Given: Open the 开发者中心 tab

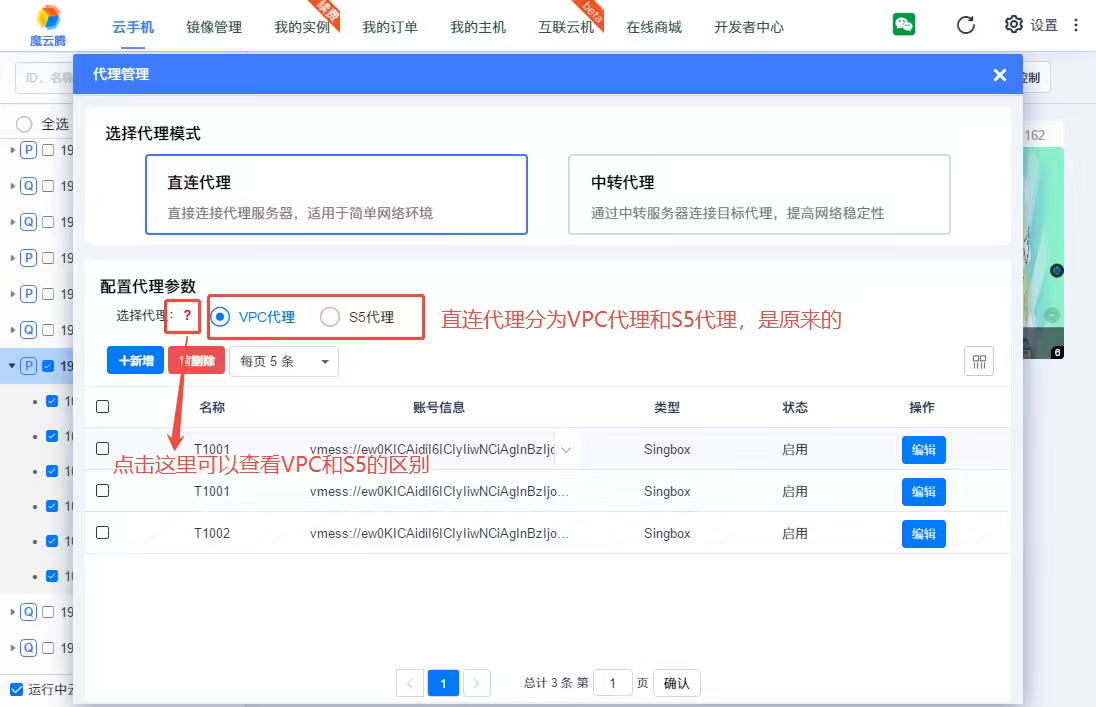Looking at the screenshot, I should [749, 27].
